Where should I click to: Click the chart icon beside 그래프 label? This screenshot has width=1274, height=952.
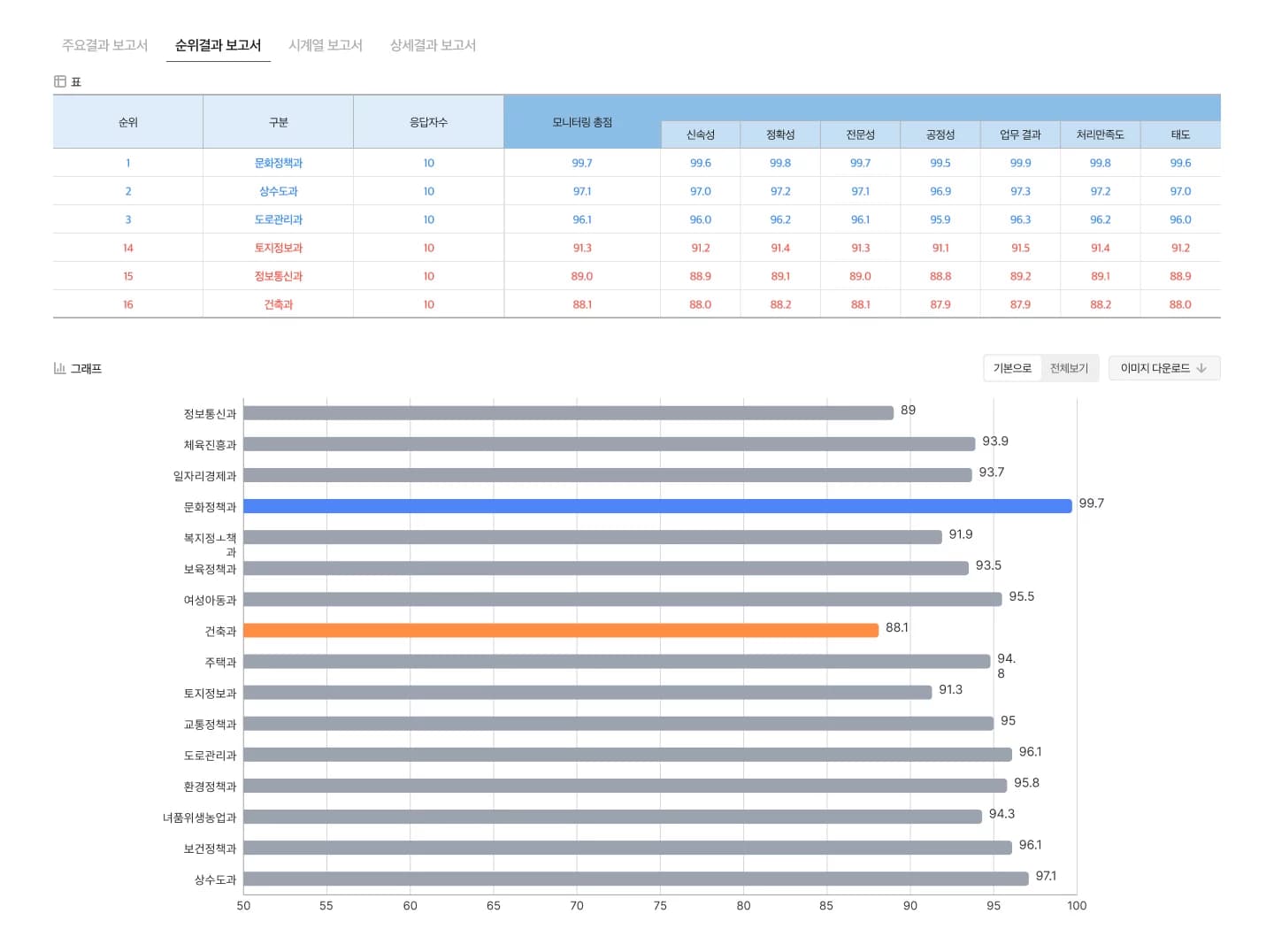coord(59,368)
